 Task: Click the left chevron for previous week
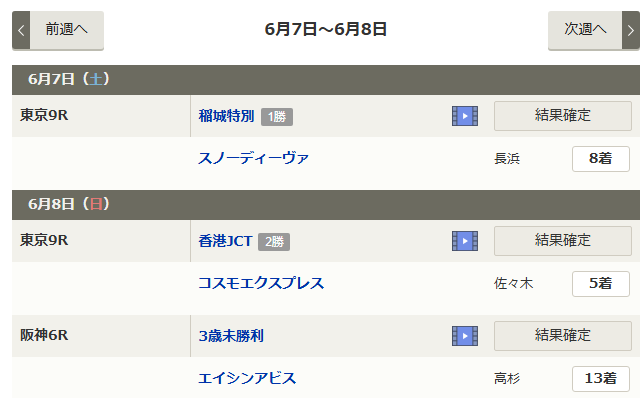coord(21,30)
